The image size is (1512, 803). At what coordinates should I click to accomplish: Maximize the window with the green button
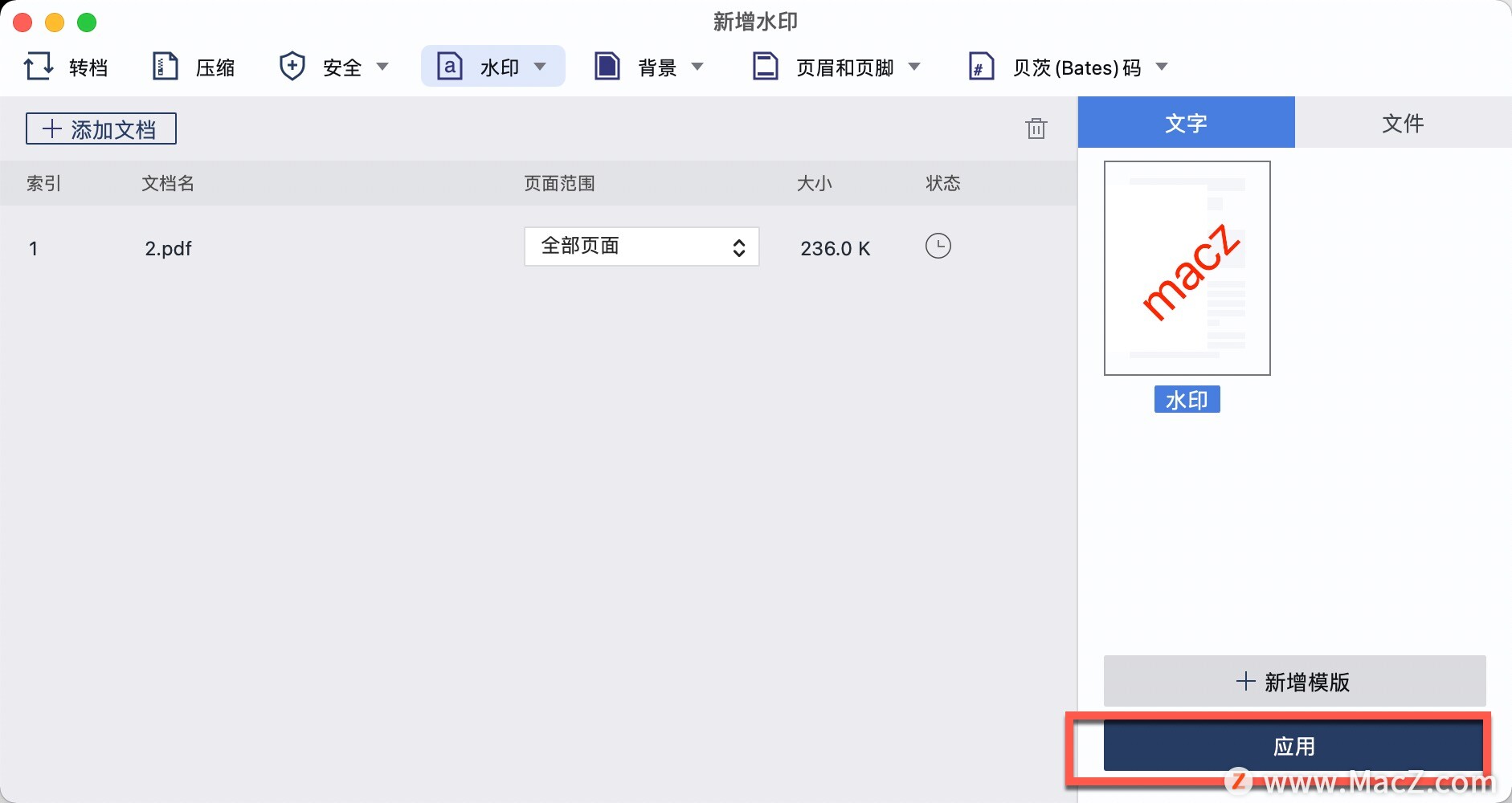tap(87, 22)
